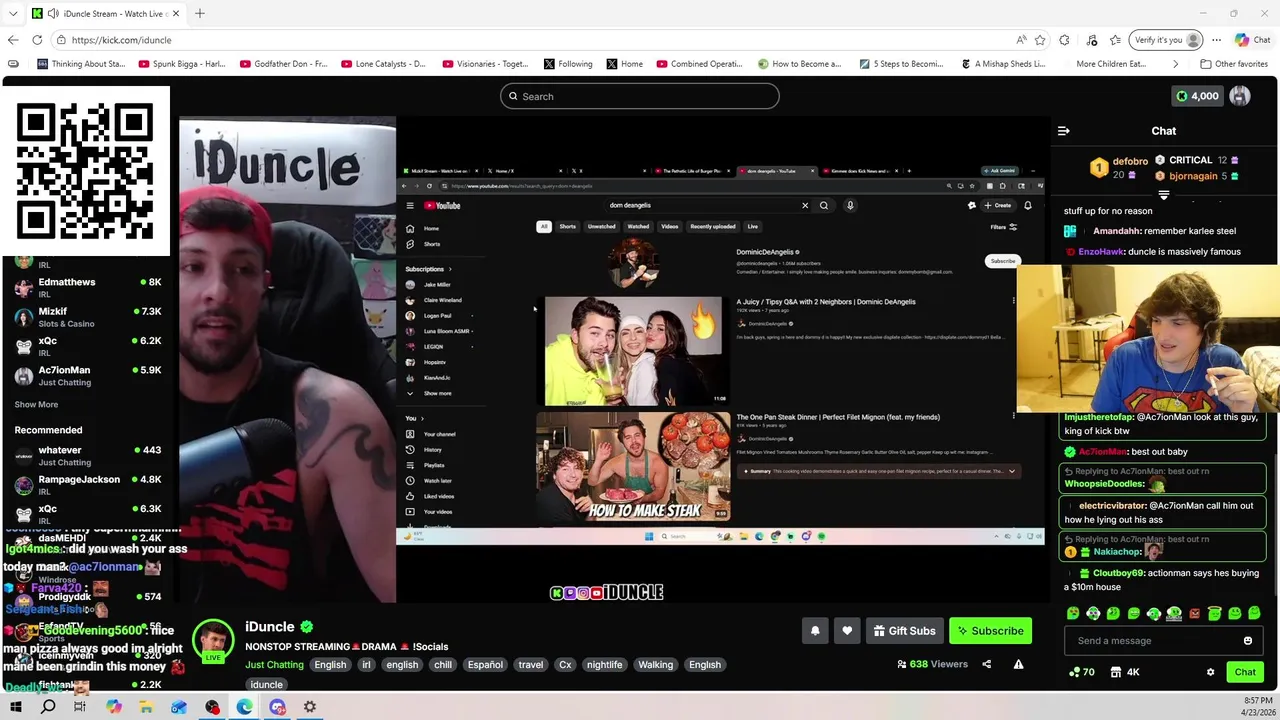Click the address bar URL
The height and width of the screenshot is (720, 1280).
121,40
